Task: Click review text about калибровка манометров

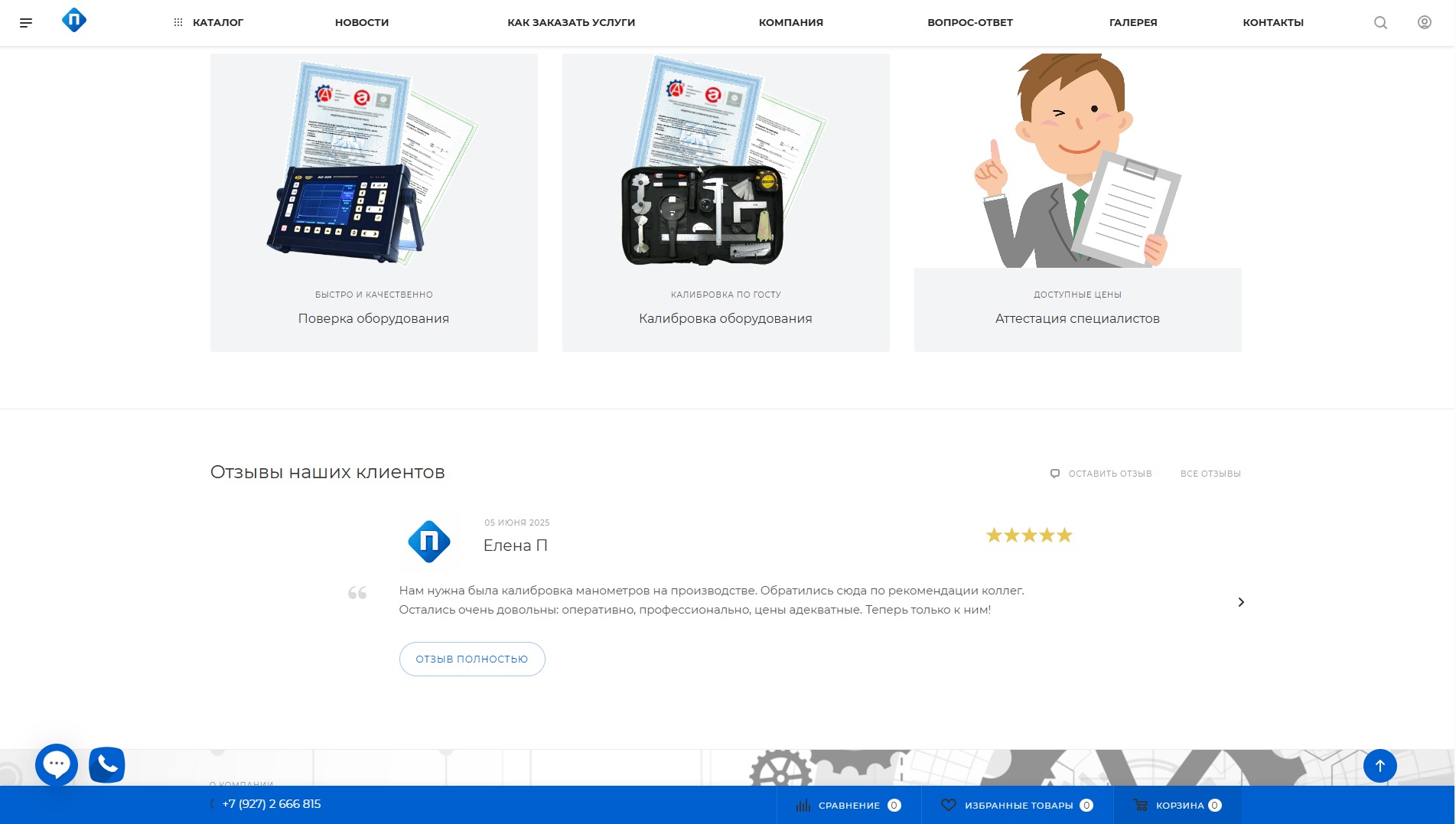Action: pyautogui.click(x=712, y=600)
